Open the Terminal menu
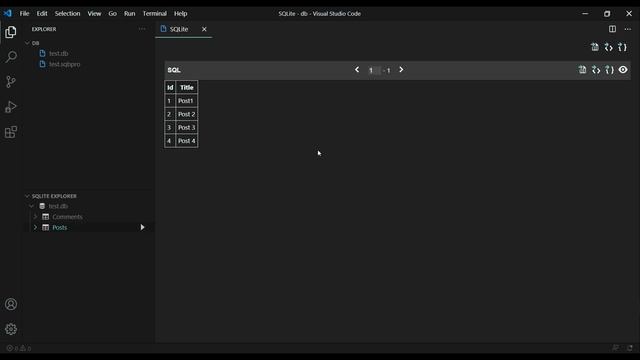Screen dimensions: 640x360 pos(155,13)
